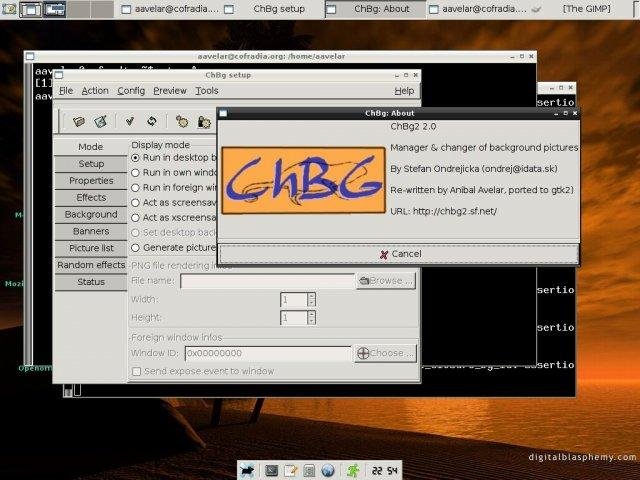Switch to the Banners tab
The width and height of the screenshot is (640, 480).
point(91,231)
